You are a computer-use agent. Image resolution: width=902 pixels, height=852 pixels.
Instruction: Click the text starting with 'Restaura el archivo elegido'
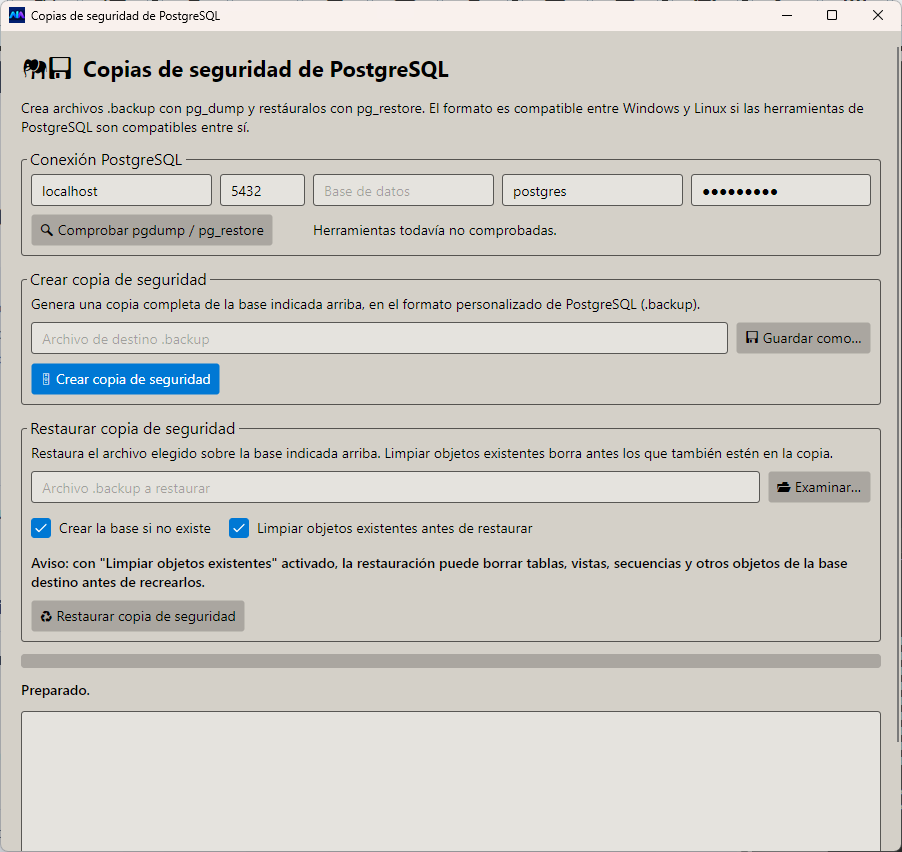(432, 453)
